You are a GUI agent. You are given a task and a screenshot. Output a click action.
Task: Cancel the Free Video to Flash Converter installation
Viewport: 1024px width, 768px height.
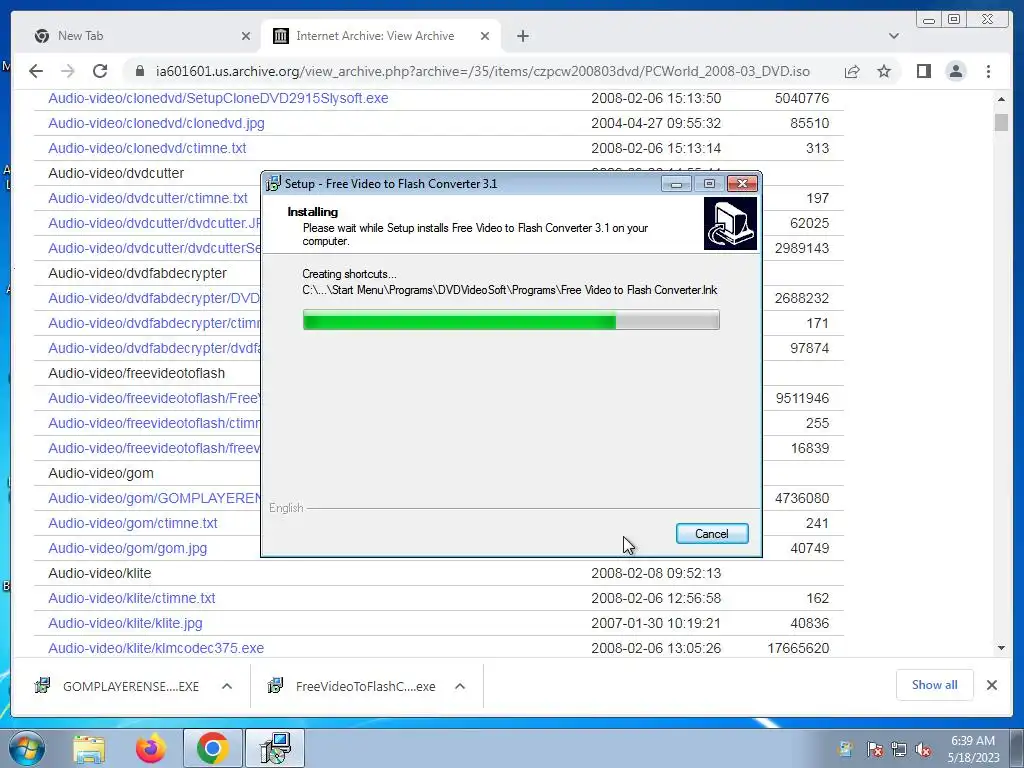(x=712, y=534)
